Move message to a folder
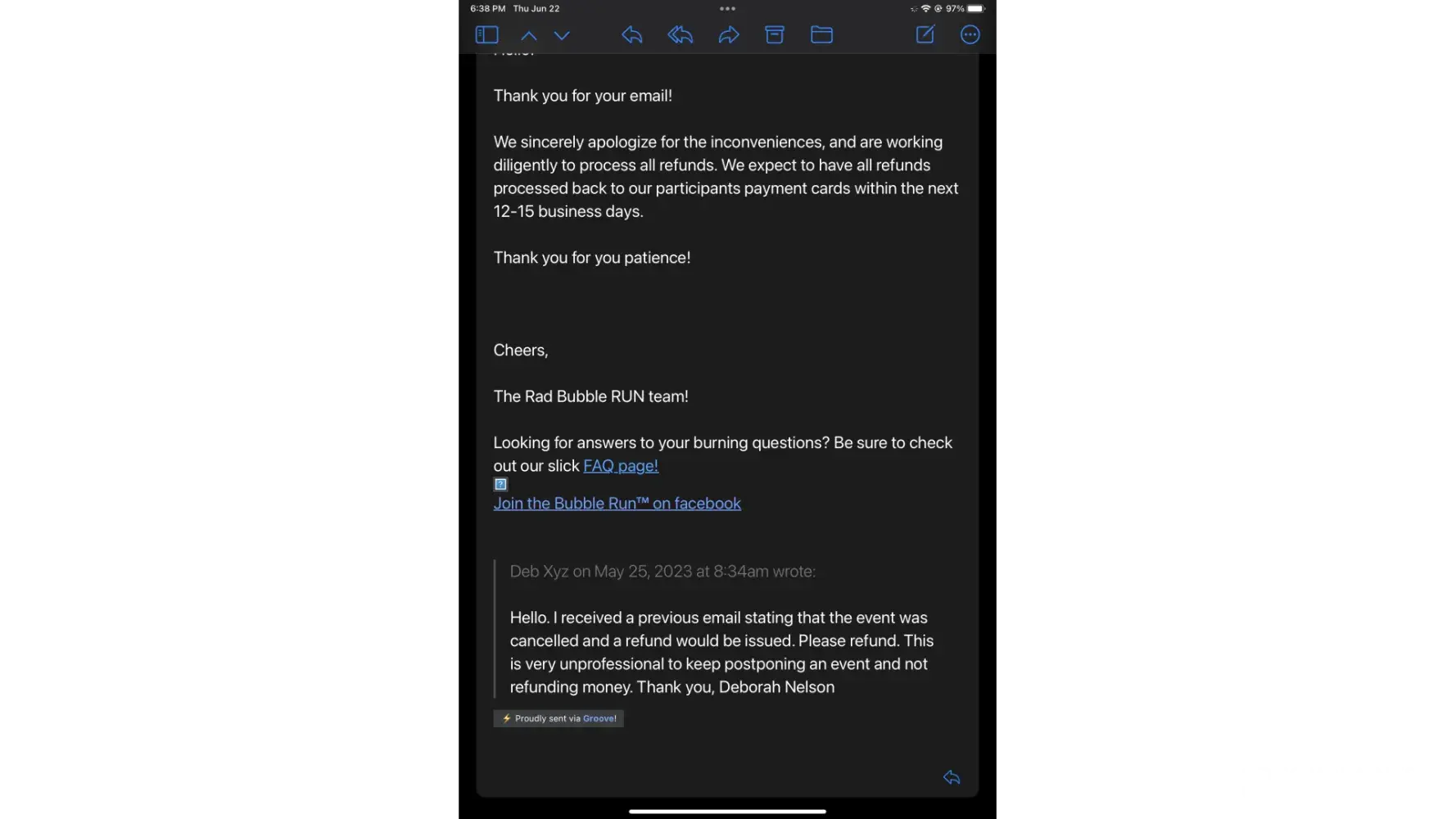The image size is (1456, 819). (x=821, y=34)
